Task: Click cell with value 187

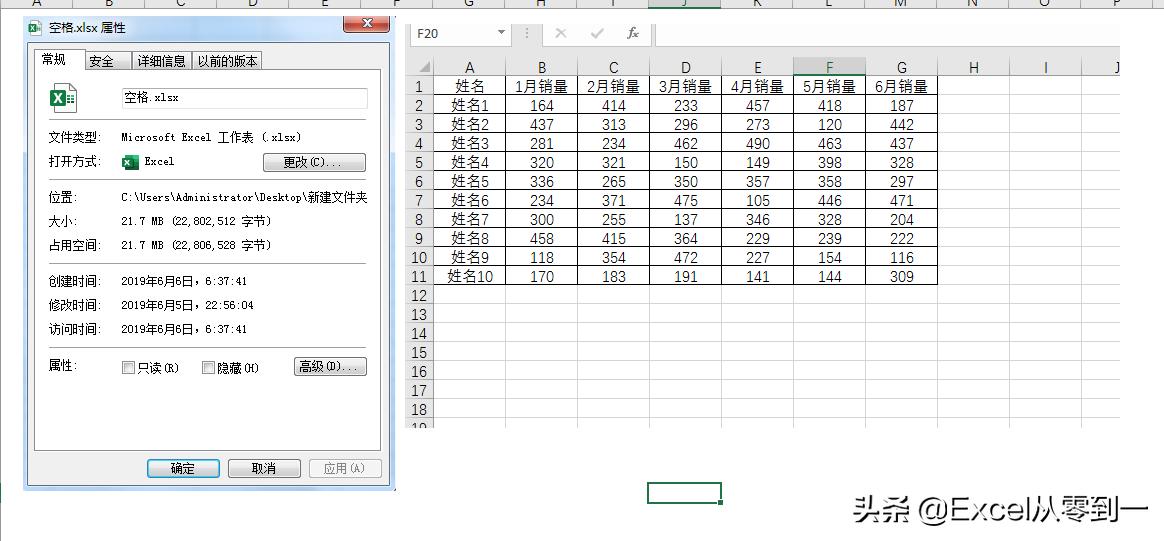Action: [902, 105]
